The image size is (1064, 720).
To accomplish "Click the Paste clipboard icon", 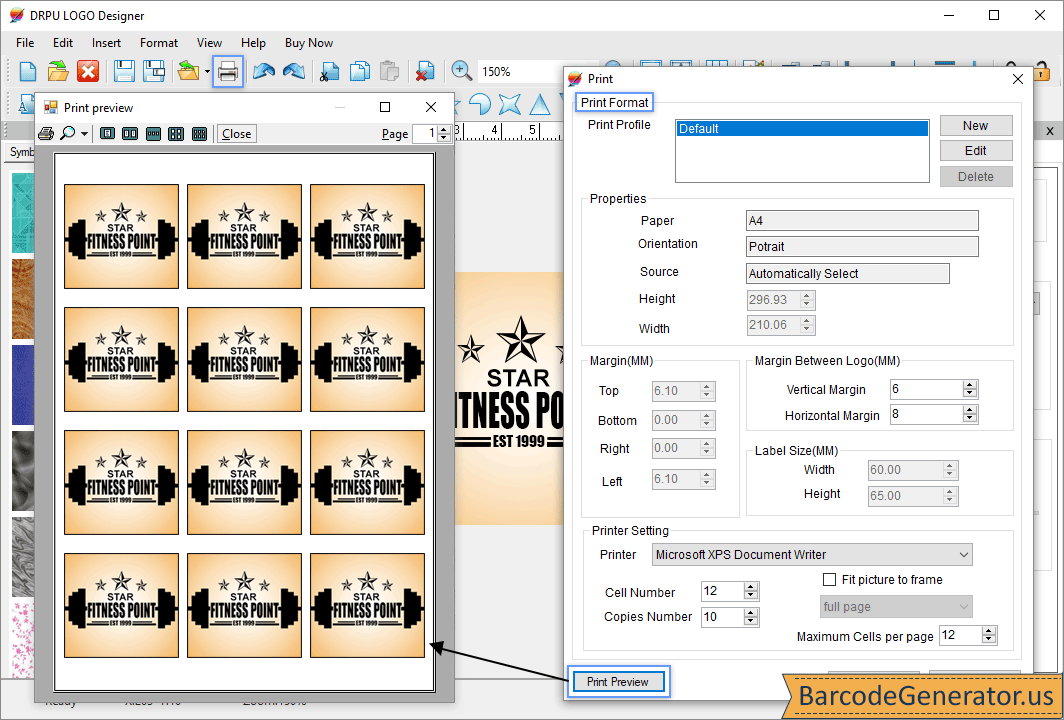I will [390, 71].
